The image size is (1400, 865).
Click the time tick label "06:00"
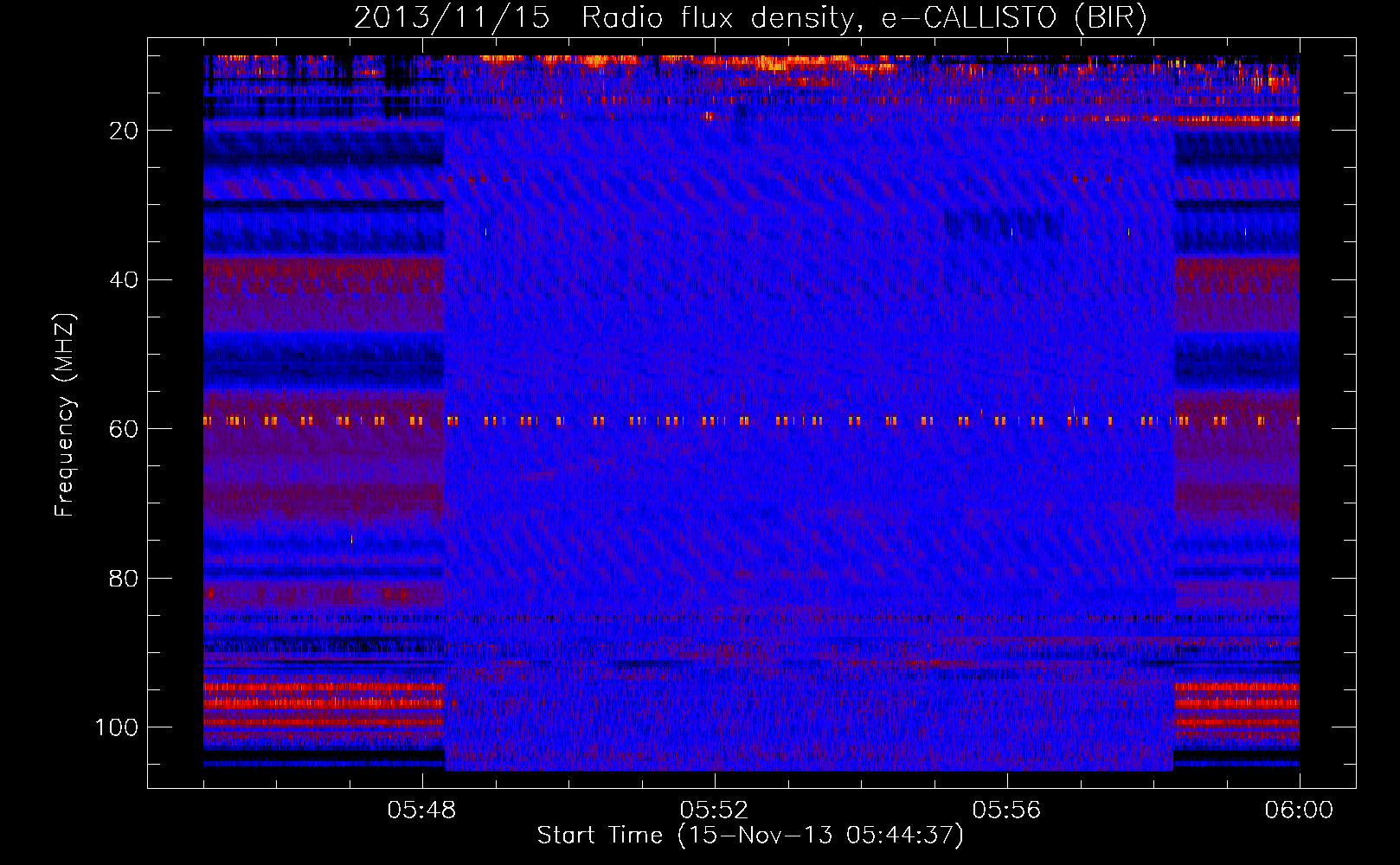[x=1300, y=811]
